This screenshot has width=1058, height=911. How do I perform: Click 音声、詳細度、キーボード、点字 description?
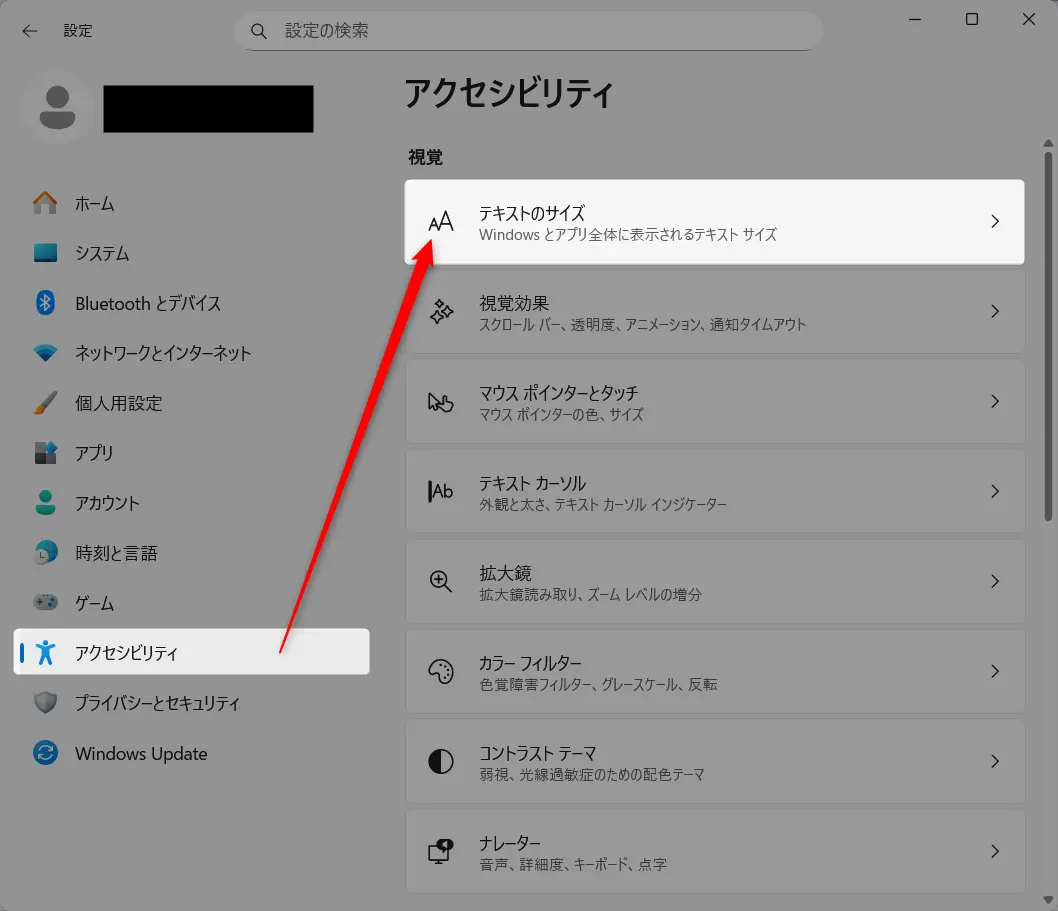(x=573, y=864)
